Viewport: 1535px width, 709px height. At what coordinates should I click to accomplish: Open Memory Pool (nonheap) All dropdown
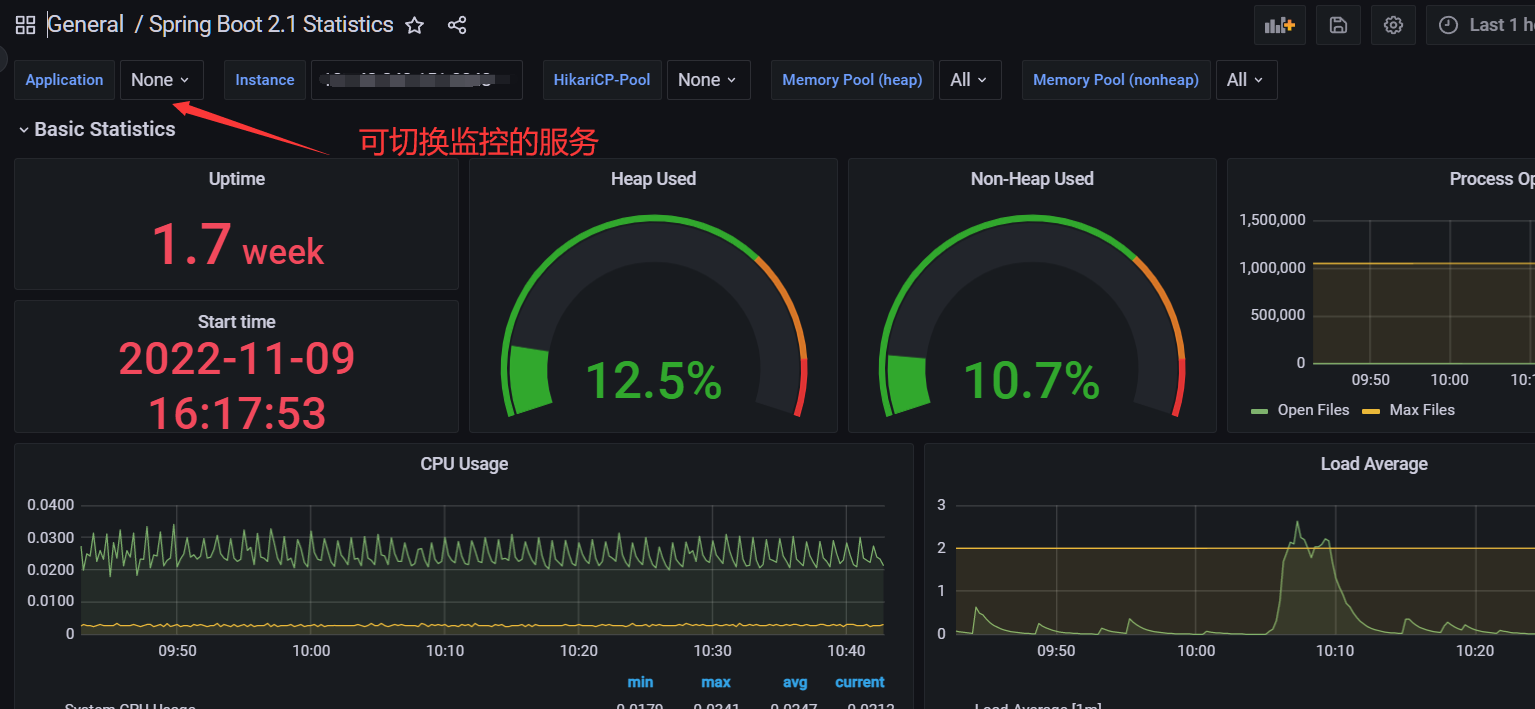(x=1246, y=80)
